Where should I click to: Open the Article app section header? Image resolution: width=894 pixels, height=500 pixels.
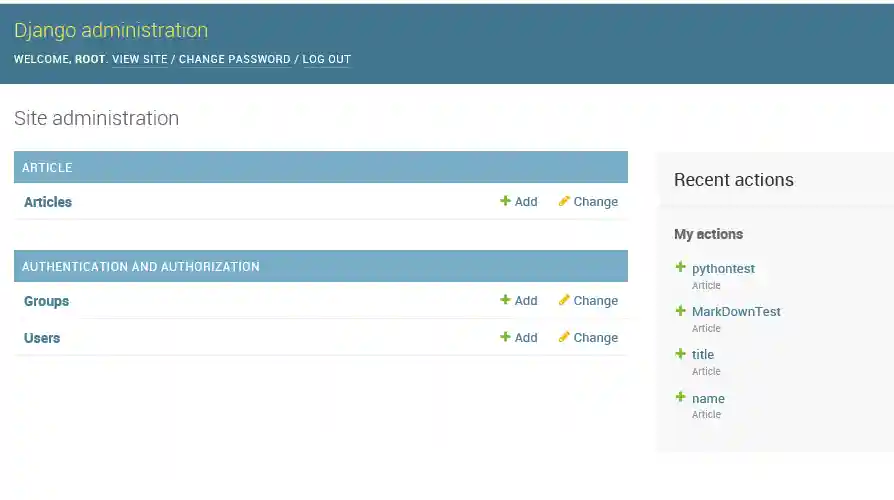47,167
